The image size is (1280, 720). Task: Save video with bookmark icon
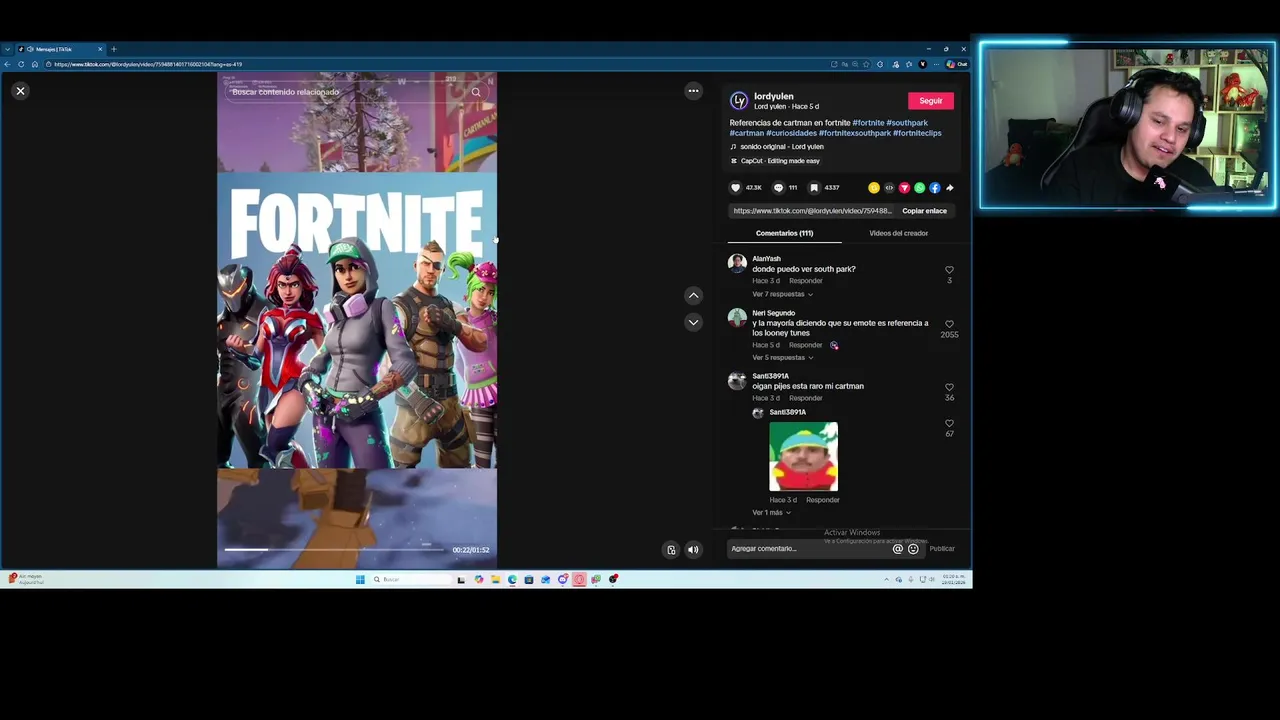click(x=814, y=187)
